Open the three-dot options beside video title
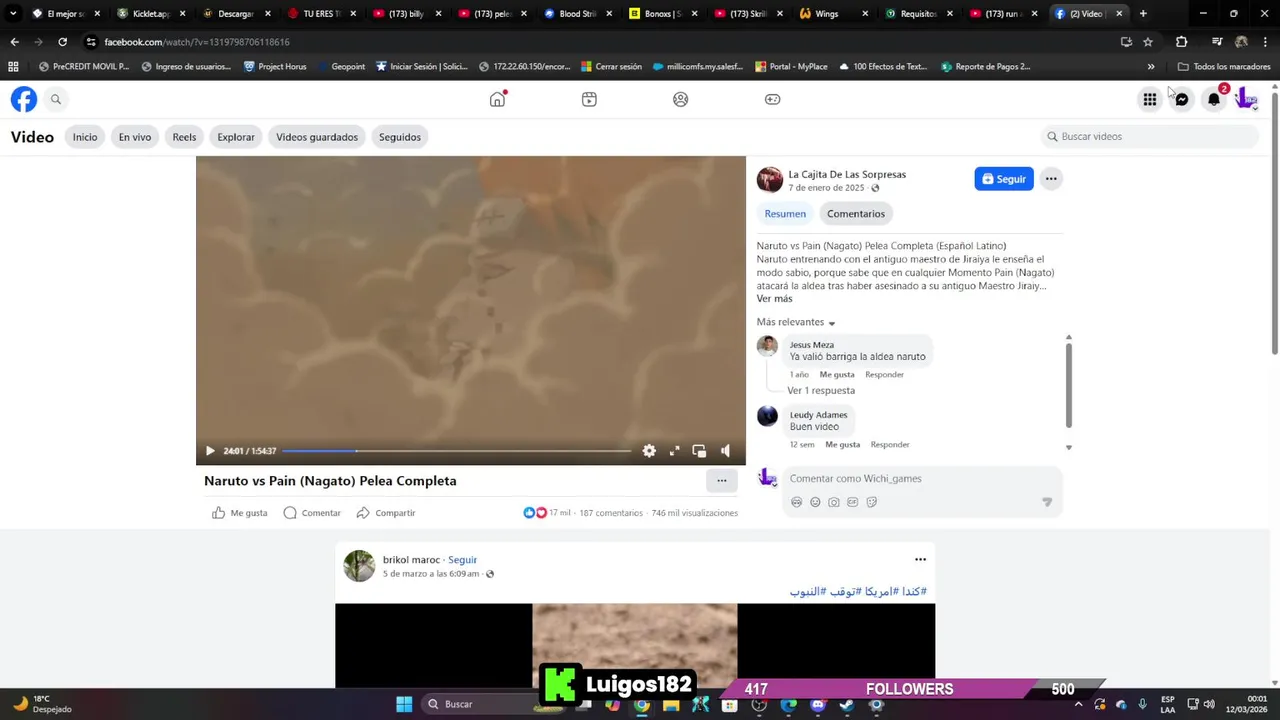This screenshot has height=720, width=1280. (x=721, y=481)
